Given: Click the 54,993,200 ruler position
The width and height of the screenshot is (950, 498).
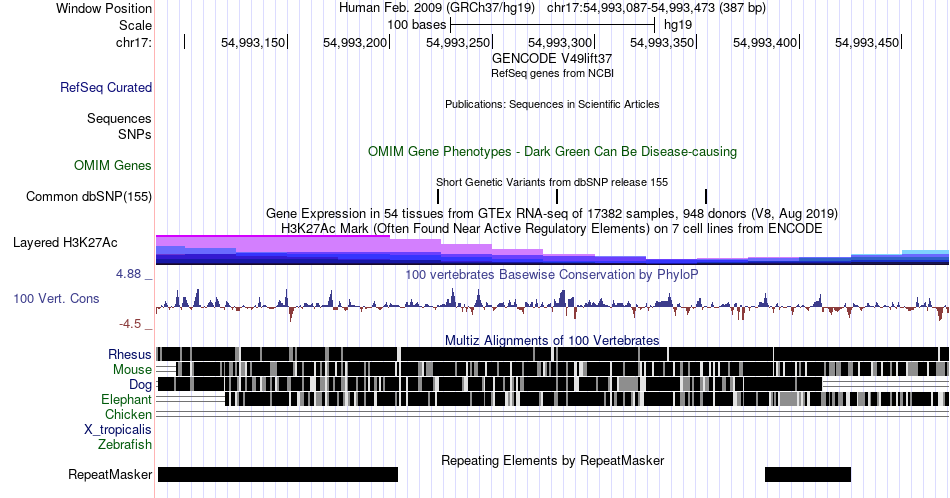Looking at the screenshot, I should point(355,42).
